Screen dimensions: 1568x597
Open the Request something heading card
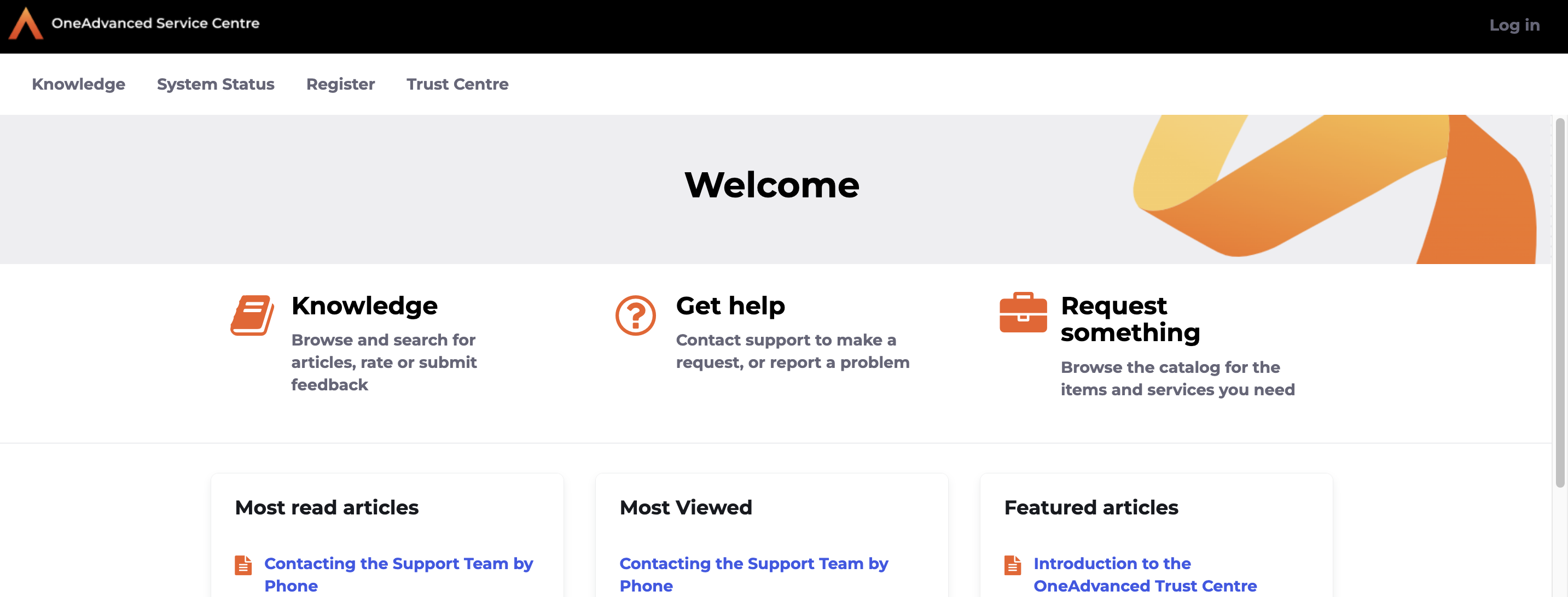point(1130,319)
